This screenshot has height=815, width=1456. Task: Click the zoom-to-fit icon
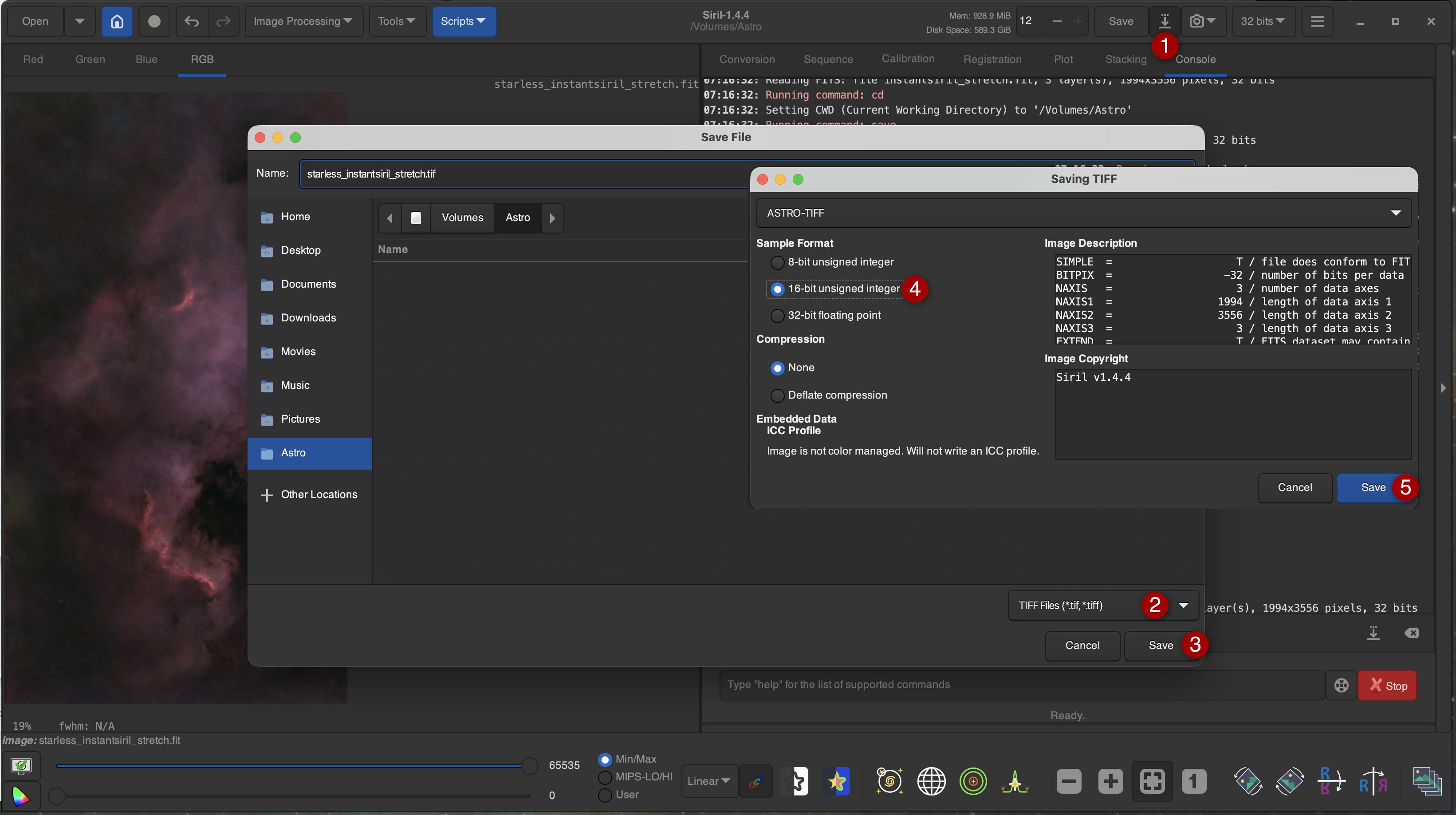pyautogui.click(x=1152, y=781)
